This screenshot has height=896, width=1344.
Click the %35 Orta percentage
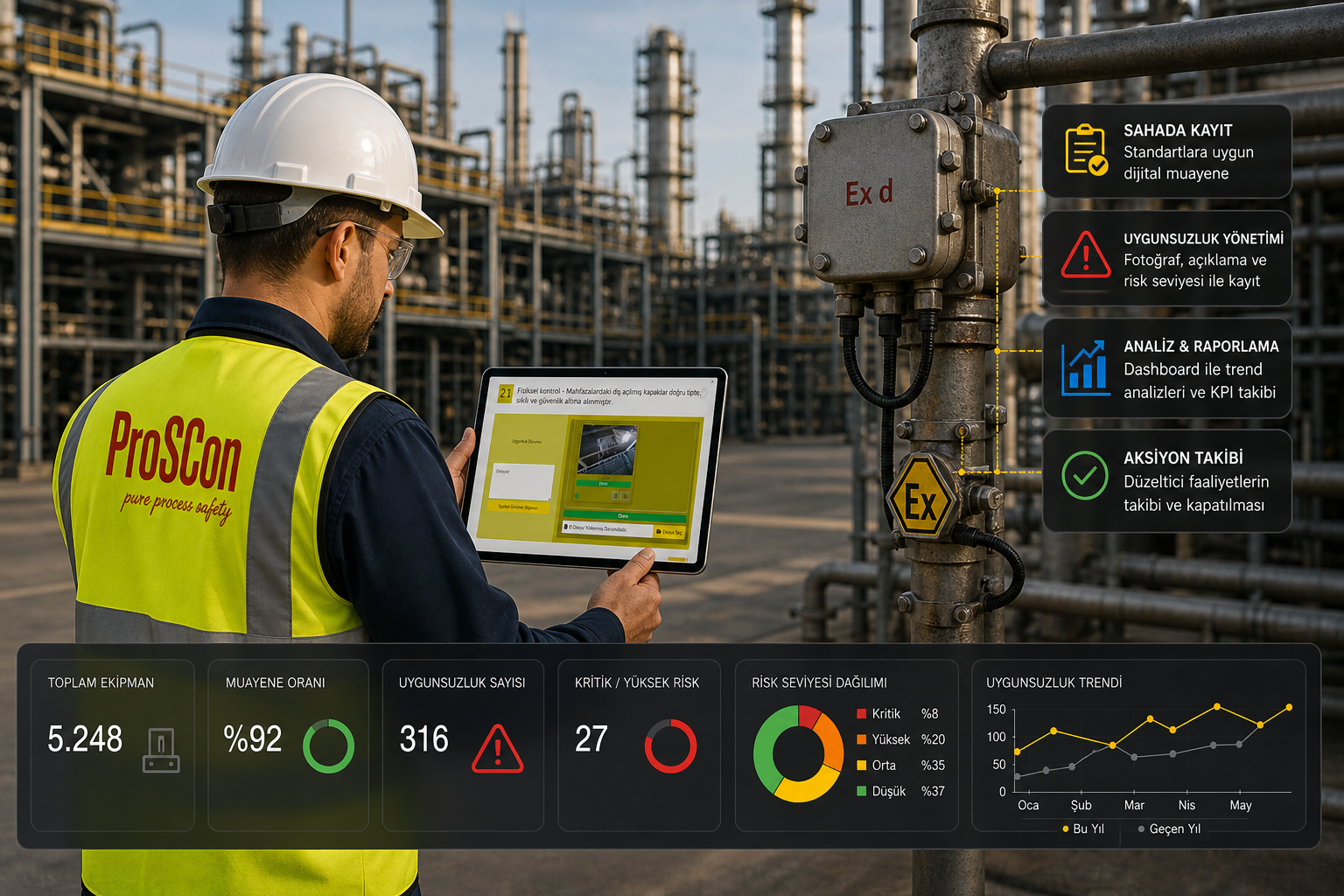coord(933,765)
